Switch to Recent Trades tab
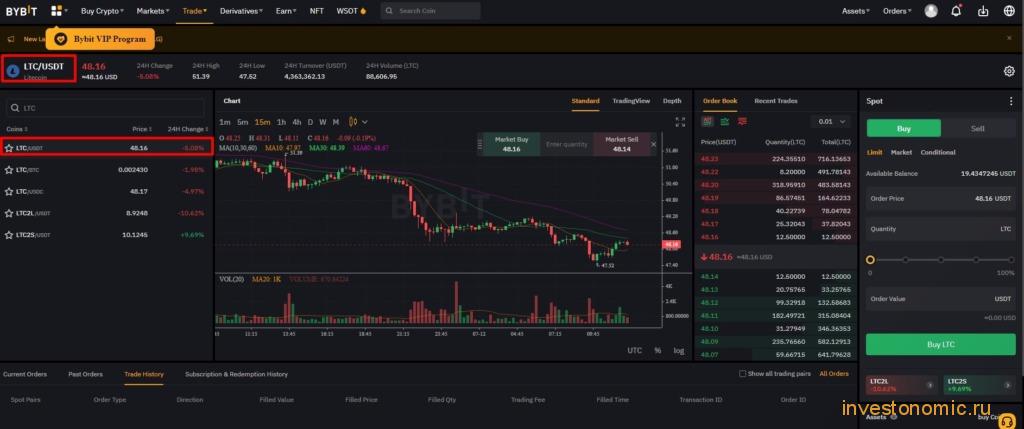 coord(776,101)
